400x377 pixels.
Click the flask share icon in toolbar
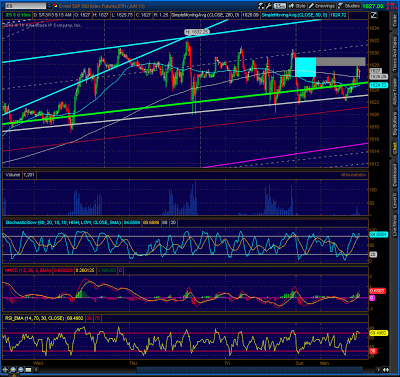tap(261, 6)
